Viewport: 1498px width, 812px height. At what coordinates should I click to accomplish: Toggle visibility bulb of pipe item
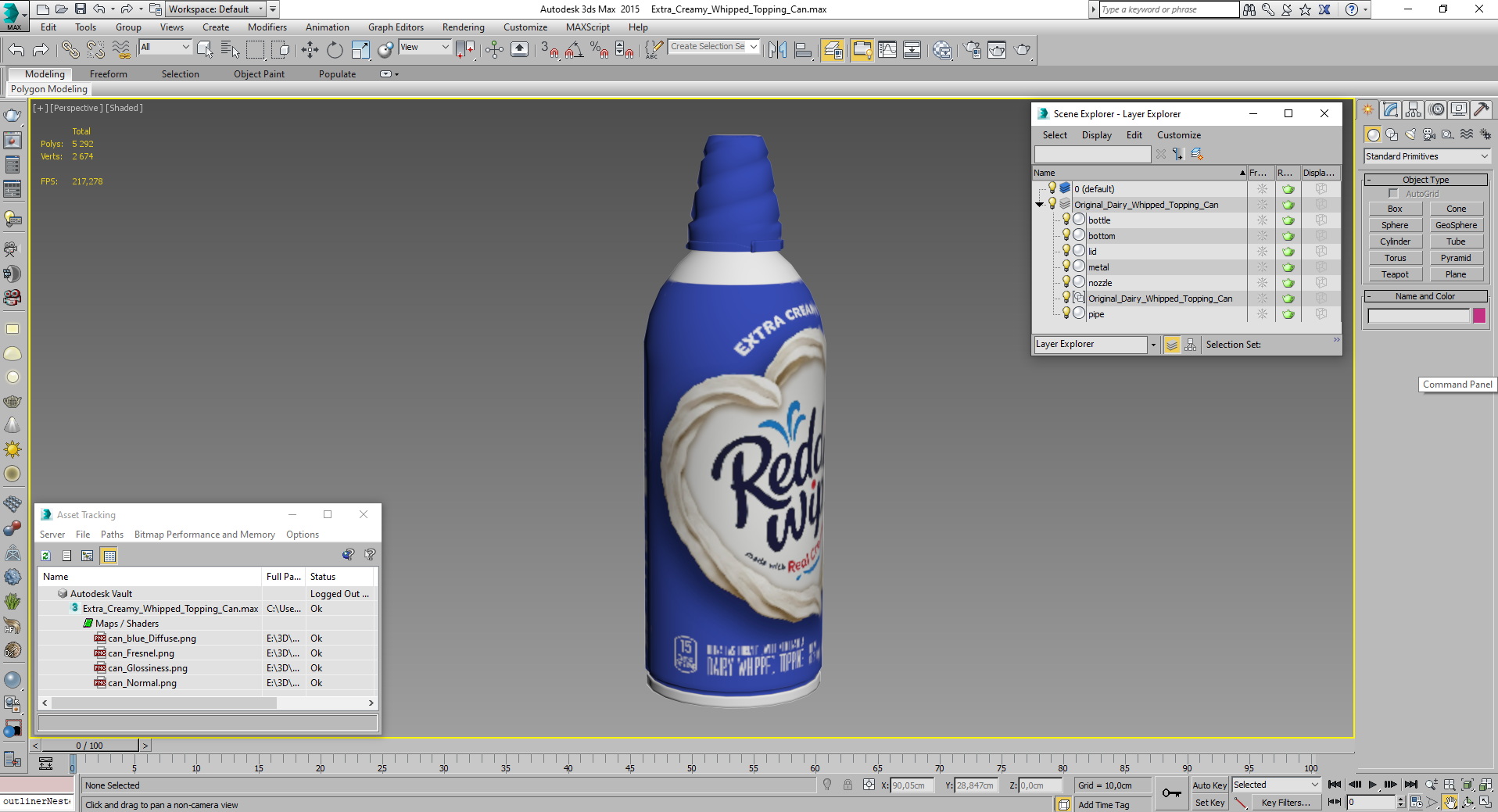point(1066,313)
